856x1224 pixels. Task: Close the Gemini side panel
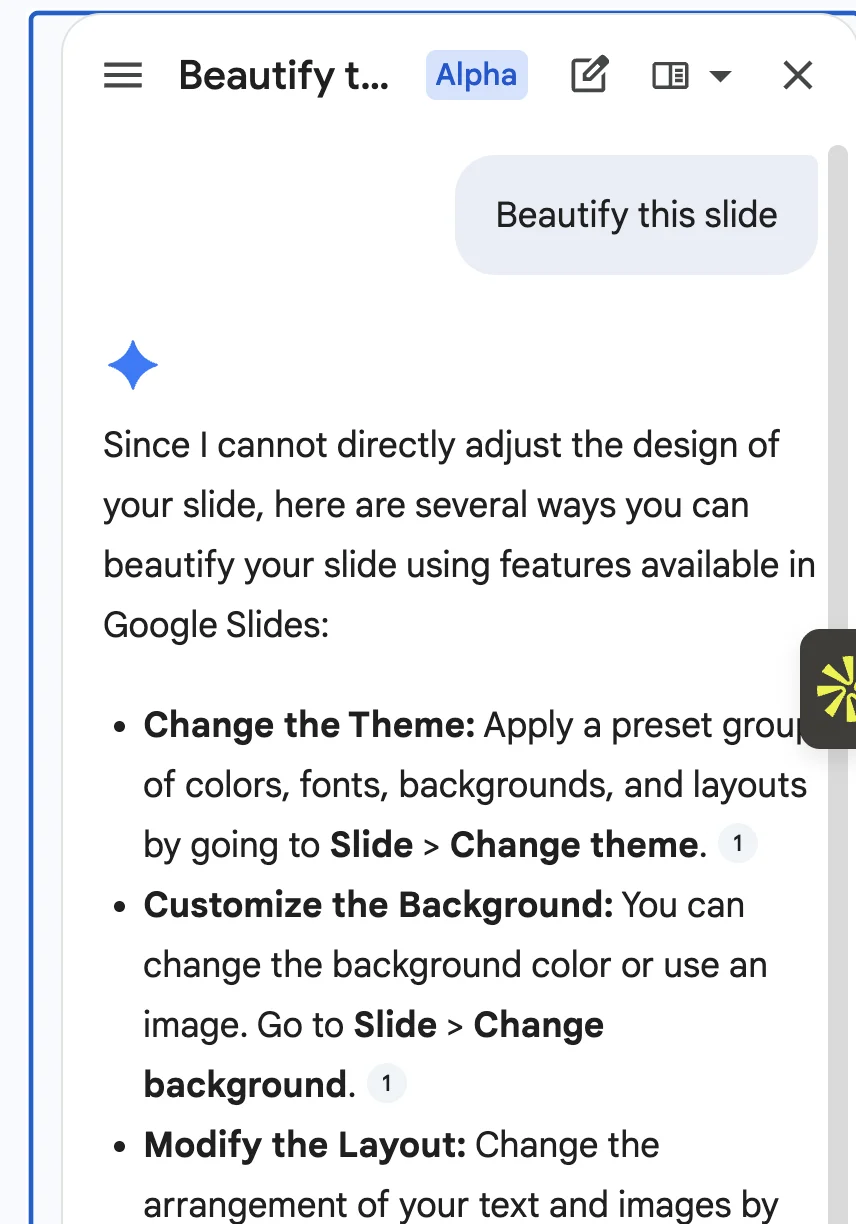tap(797, 76)
